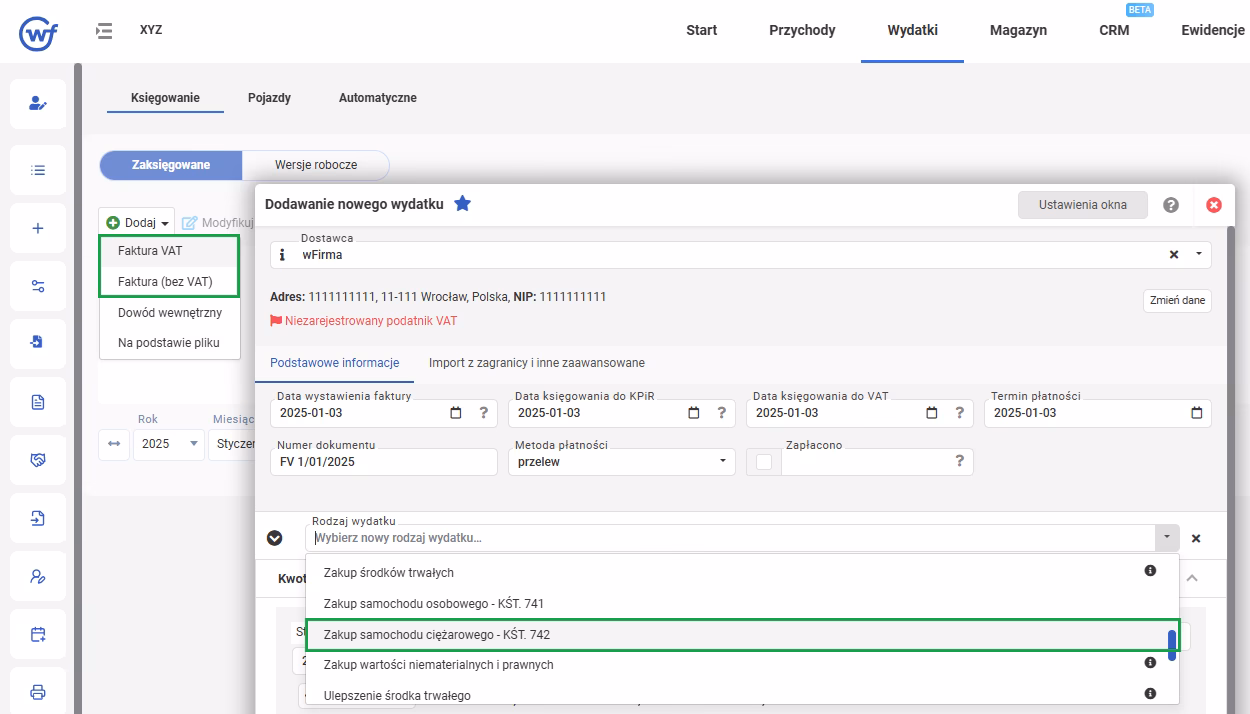Expand the Rodzaj wydatku dropdown arrow

(1166, 538)
